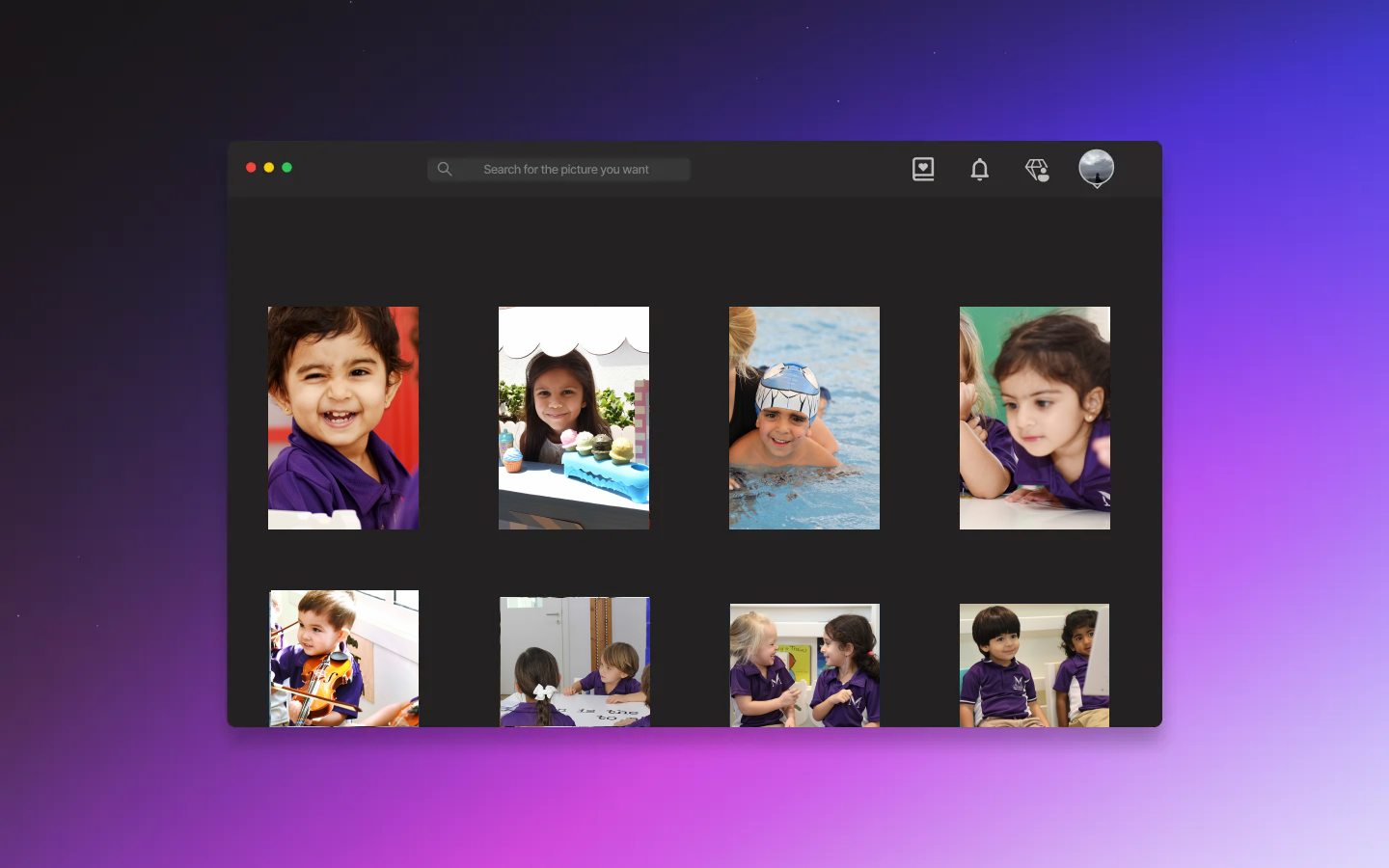The height and width of the screenshot is (868, 1389).
Task: Close the window with red button
Action: (x=251, y=168)
